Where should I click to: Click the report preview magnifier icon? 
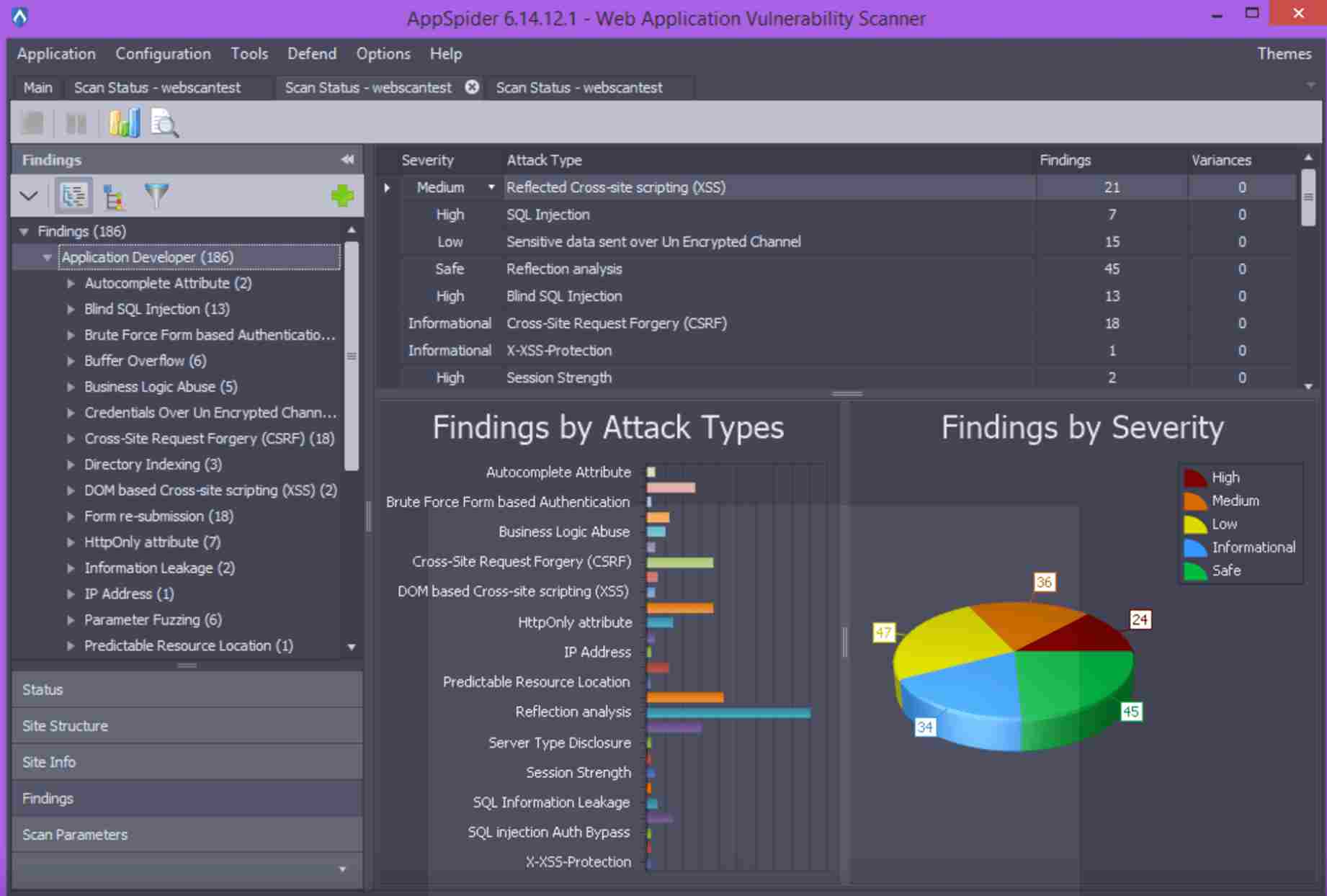point(164,123)
